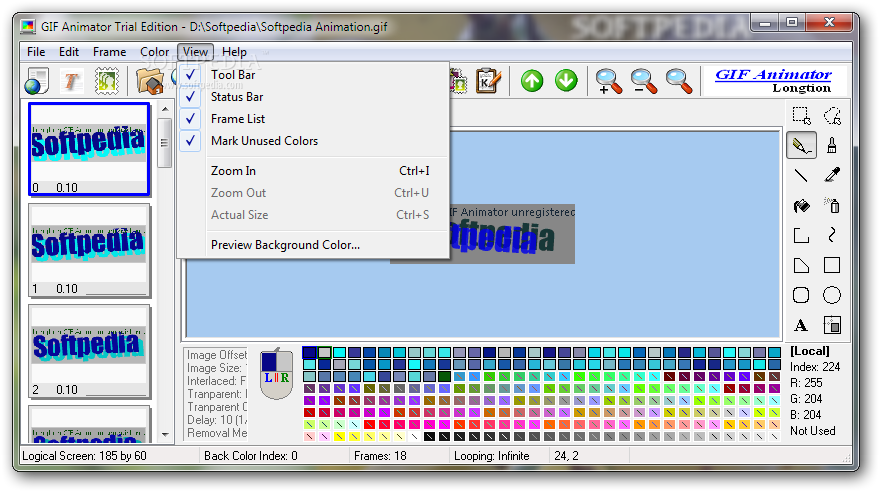Select frame 2 thumbnail
Viewport: 880px width, 492px height.
[x=89, y=351]
